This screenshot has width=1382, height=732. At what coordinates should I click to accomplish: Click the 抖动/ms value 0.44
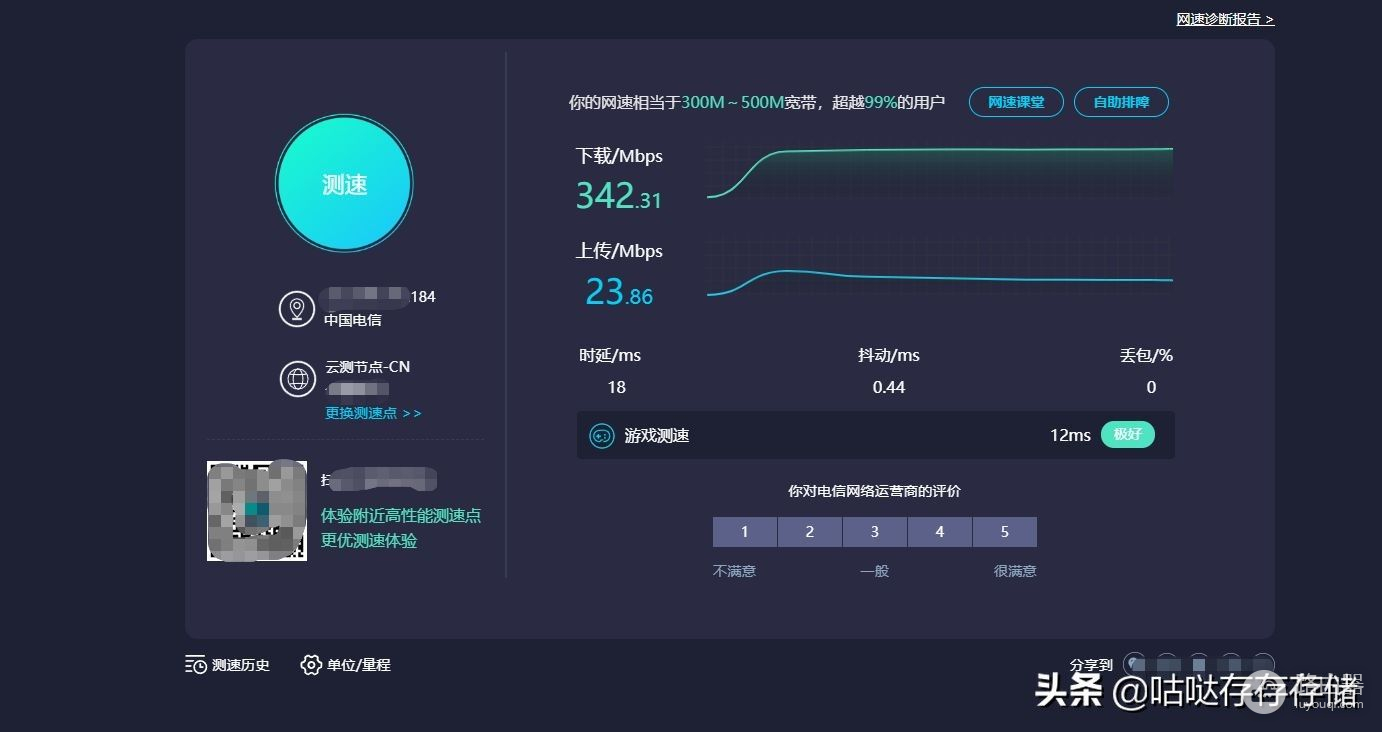click(x=889, y=387)
